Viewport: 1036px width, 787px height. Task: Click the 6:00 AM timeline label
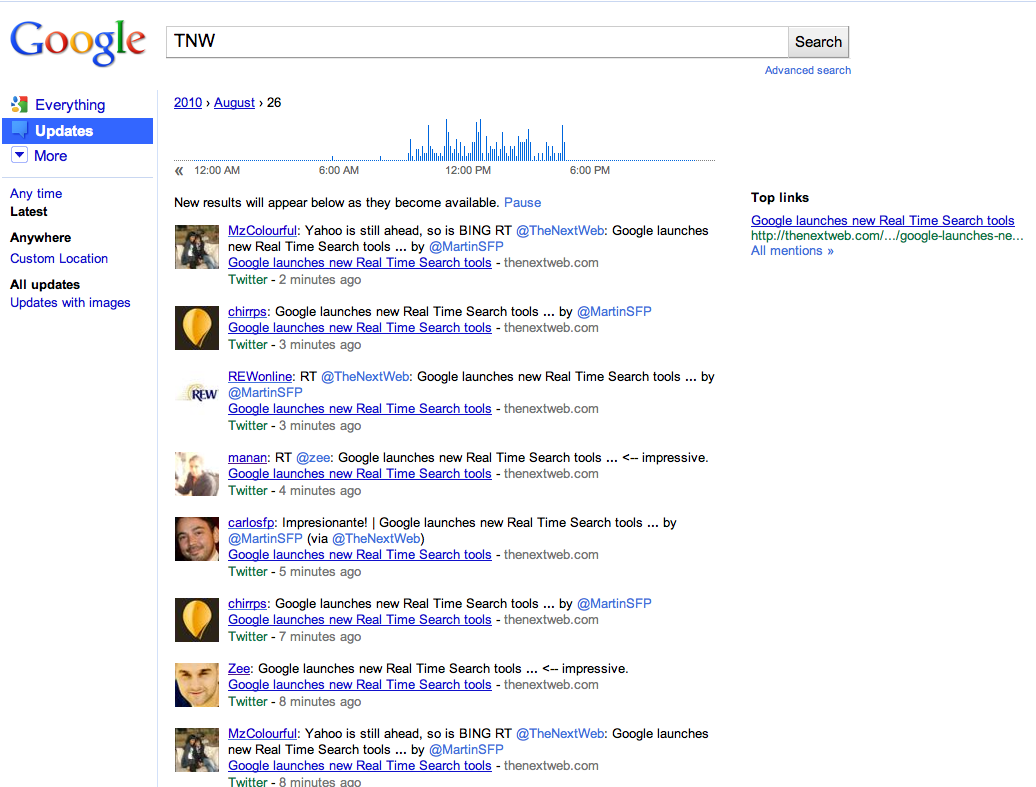pos(339,170)
